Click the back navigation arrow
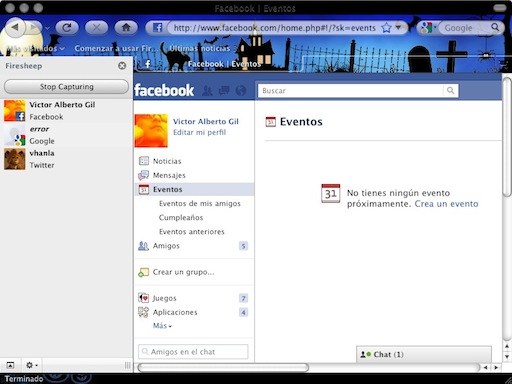512x384 pixels. [x=14, y=28]
